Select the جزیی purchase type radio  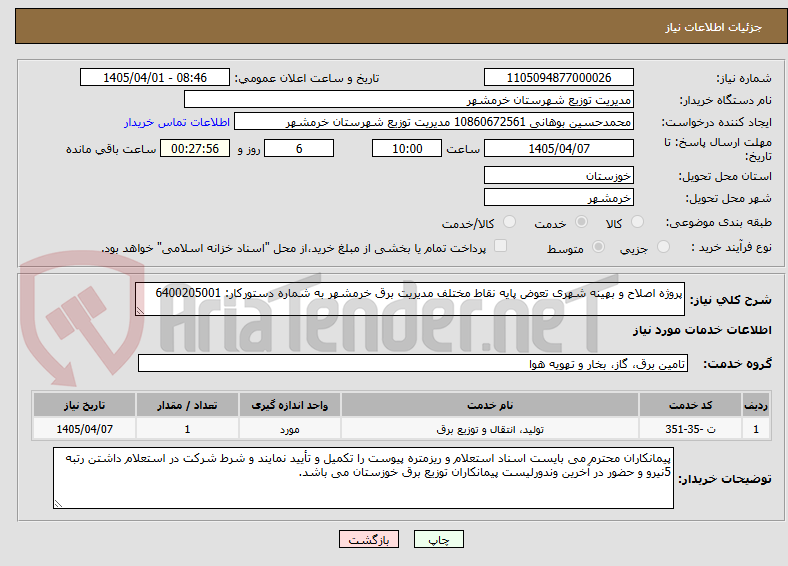click(663, 247)
